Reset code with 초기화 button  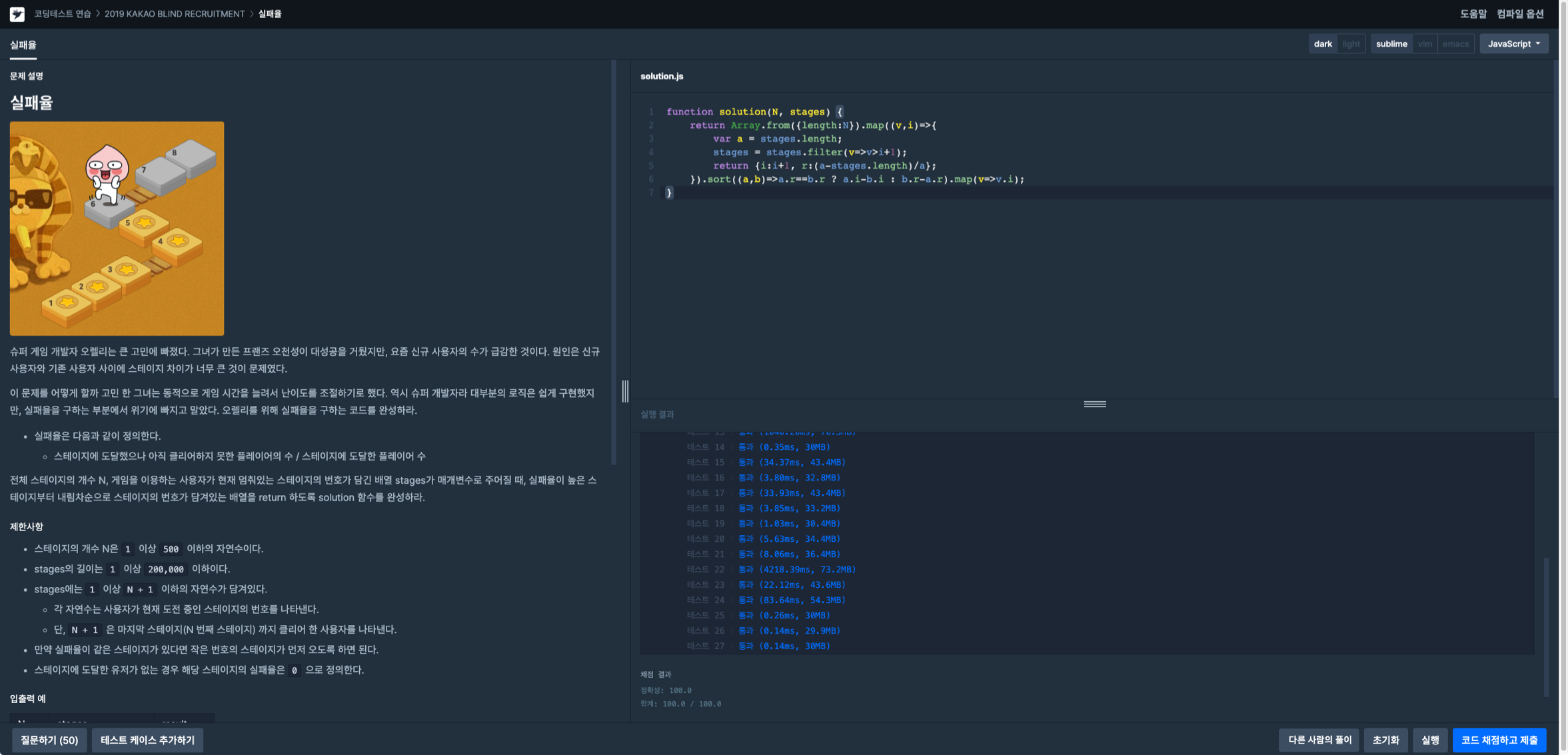(x=1385, y=740)
